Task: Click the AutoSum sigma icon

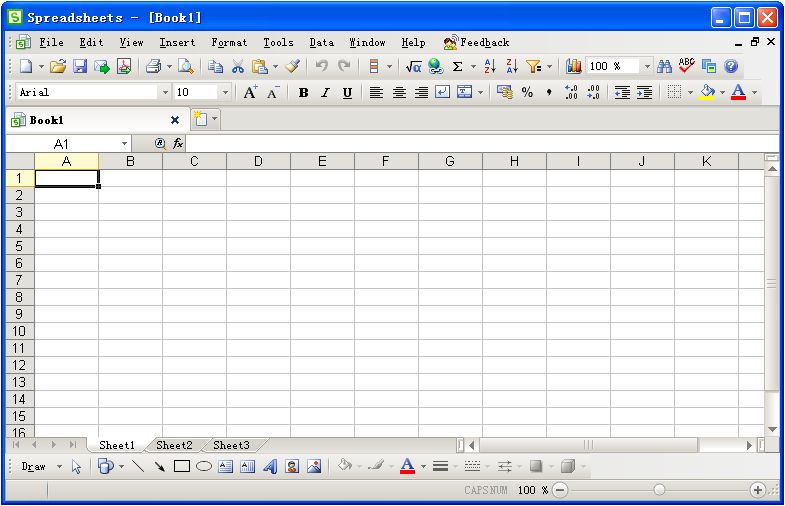Action: pyautogui.click(x=458, y=66)
